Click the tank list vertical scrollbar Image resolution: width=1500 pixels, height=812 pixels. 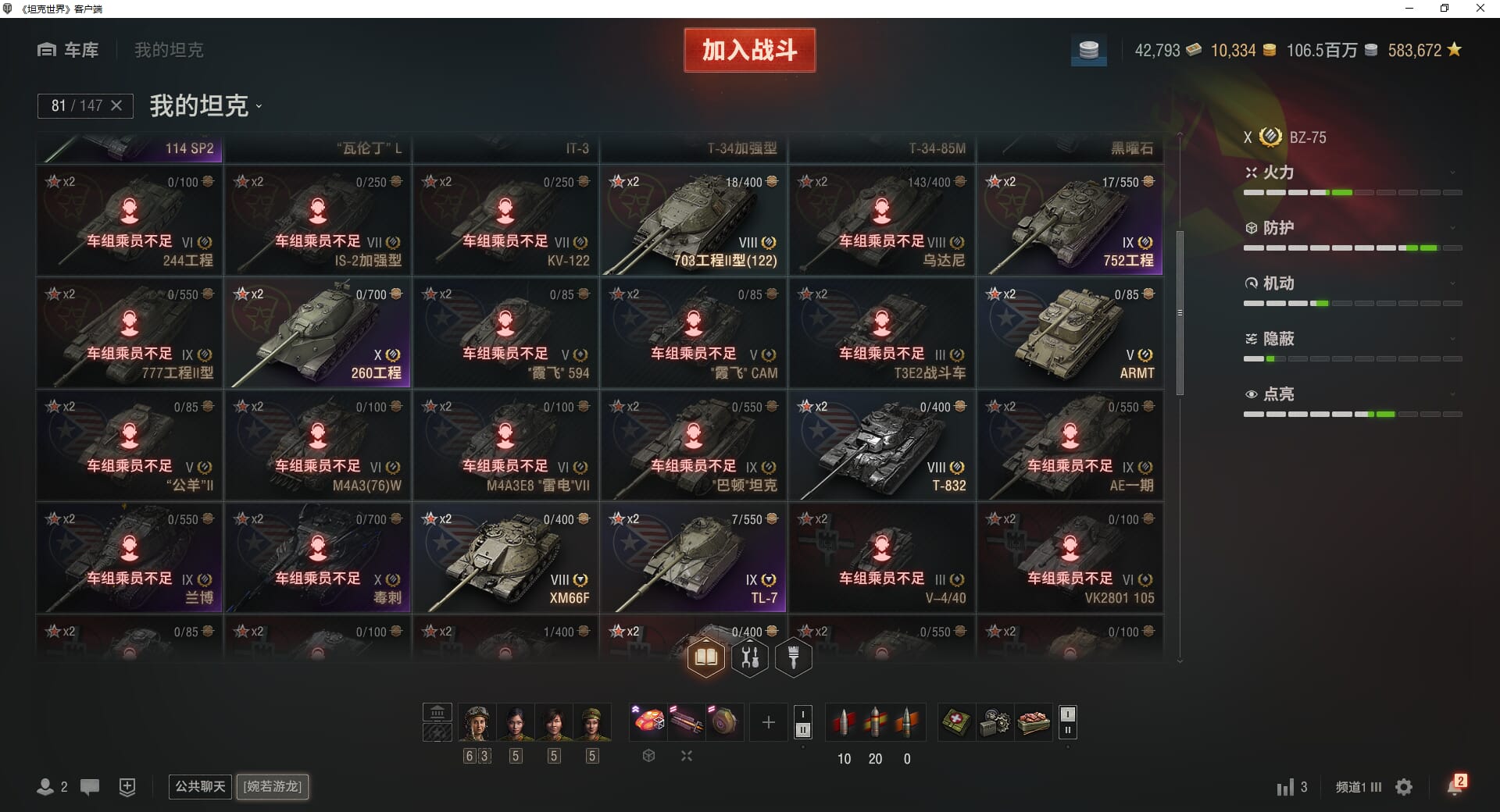pyautogui.click(x=1180, y=312)
